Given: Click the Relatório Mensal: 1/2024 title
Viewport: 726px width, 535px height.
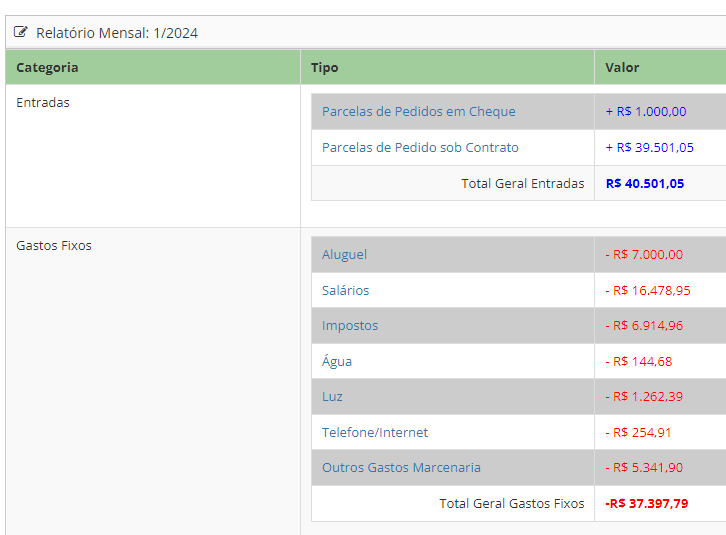Looking at the screenshot, I should tap(117, 32).
